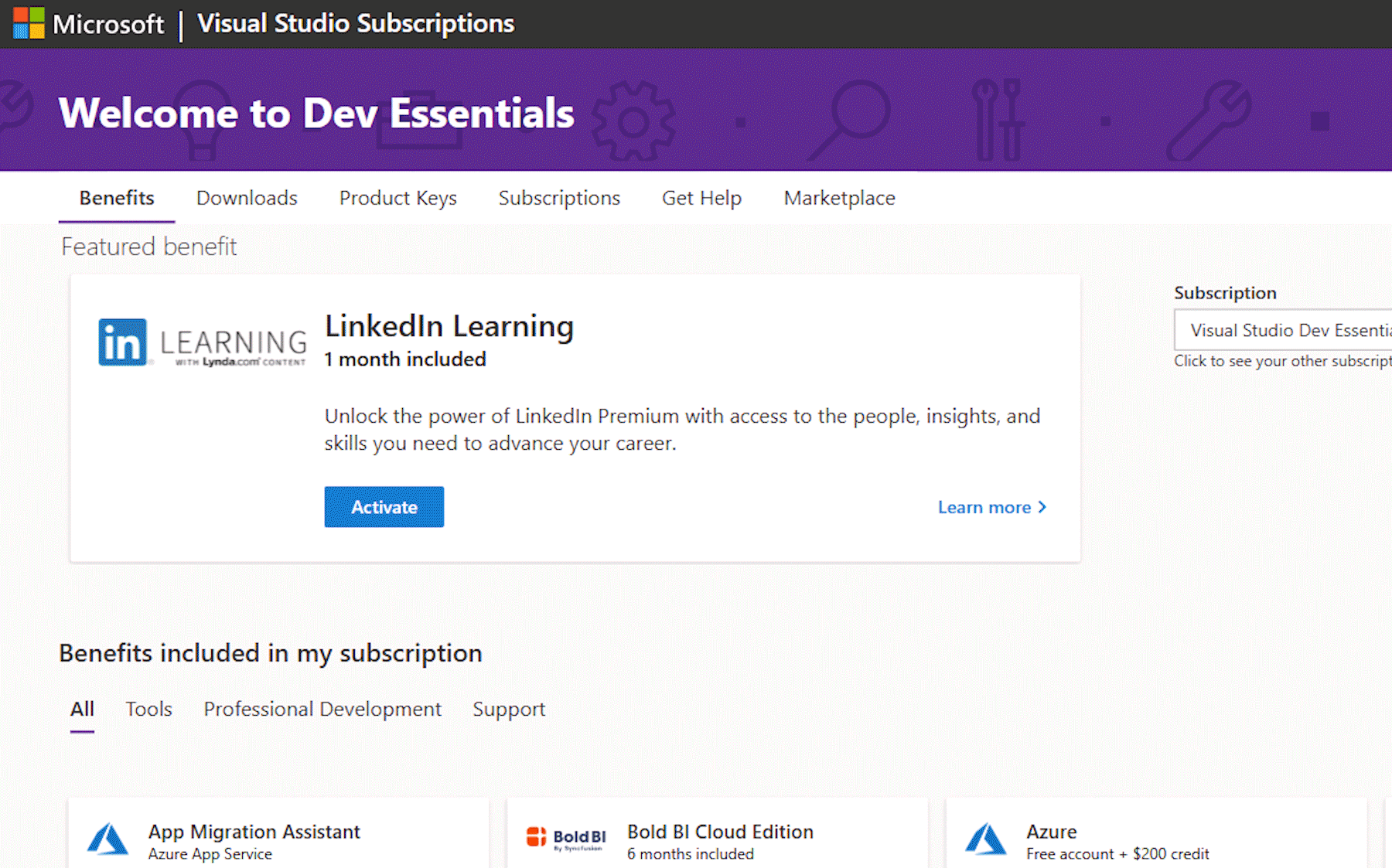Select the Marketplace tab
The image size is (1392, 868).
pos(839,198)
